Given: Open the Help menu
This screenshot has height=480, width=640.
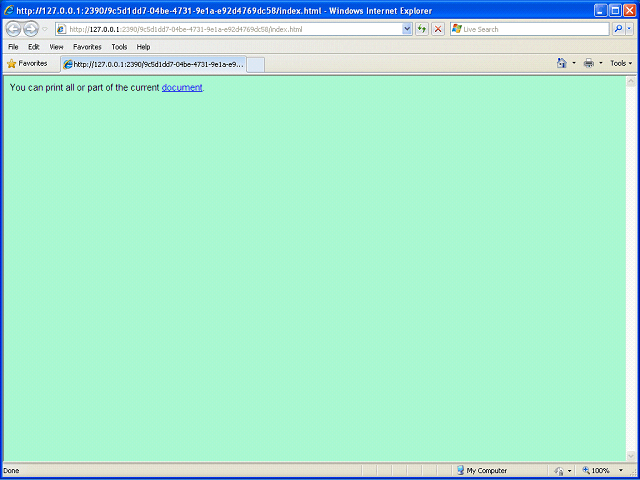Looking at the screenshot, I should 143,47.
